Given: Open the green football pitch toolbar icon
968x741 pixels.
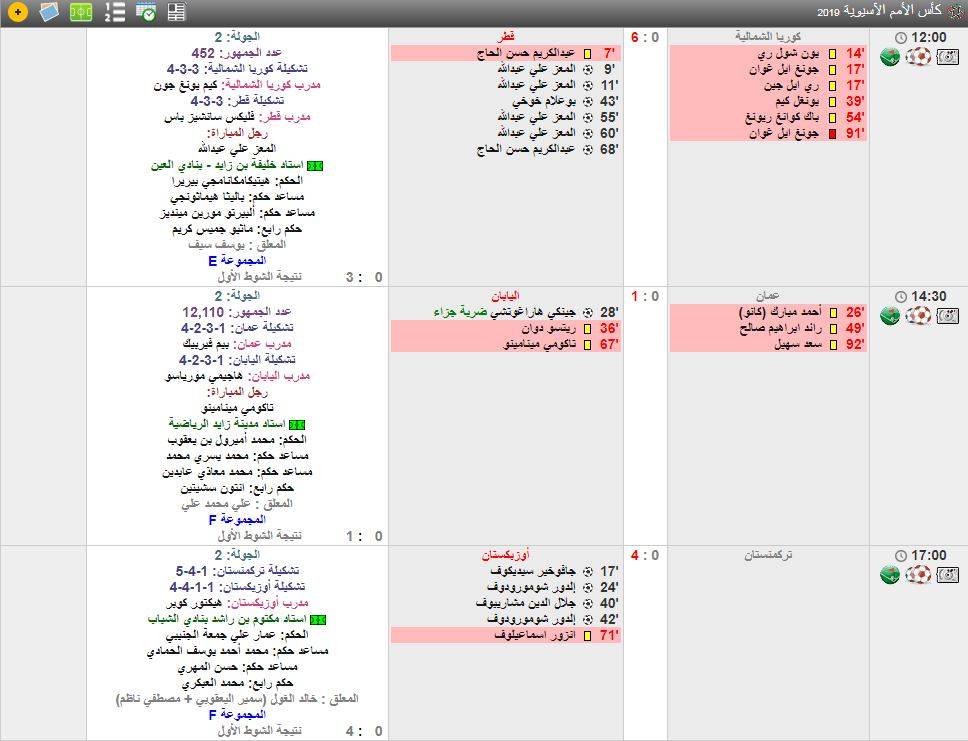Looking at the screenshot, I should click(x=81, y=12).
